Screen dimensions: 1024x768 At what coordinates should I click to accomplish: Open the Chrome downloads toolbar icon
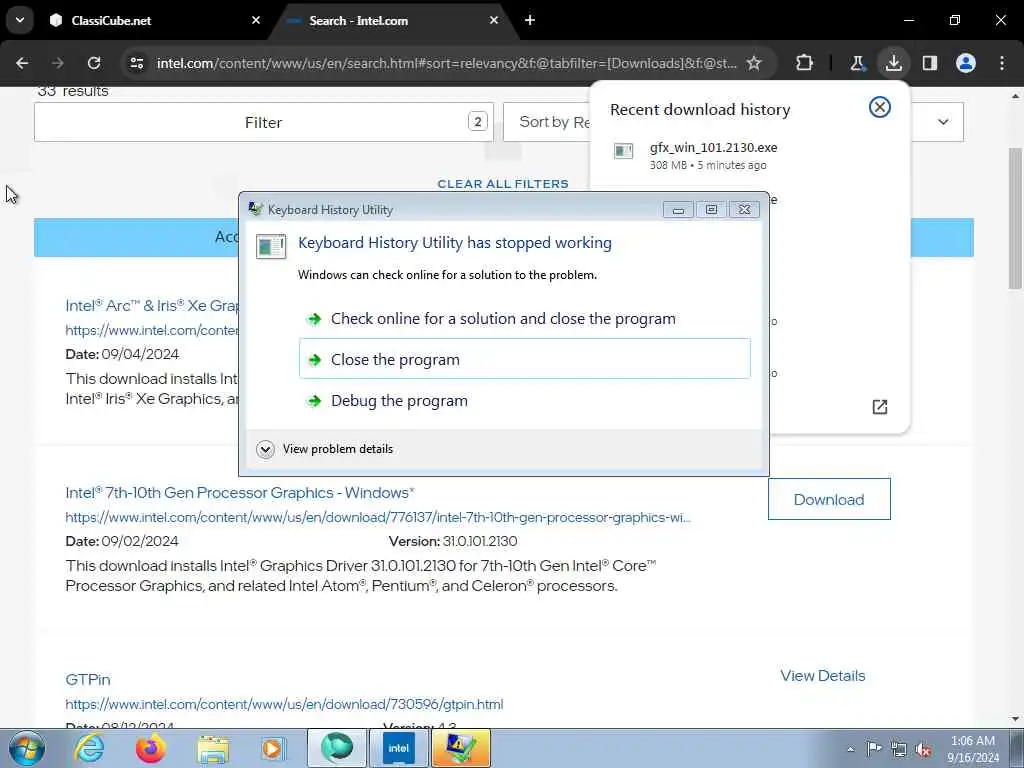point(893,63)
